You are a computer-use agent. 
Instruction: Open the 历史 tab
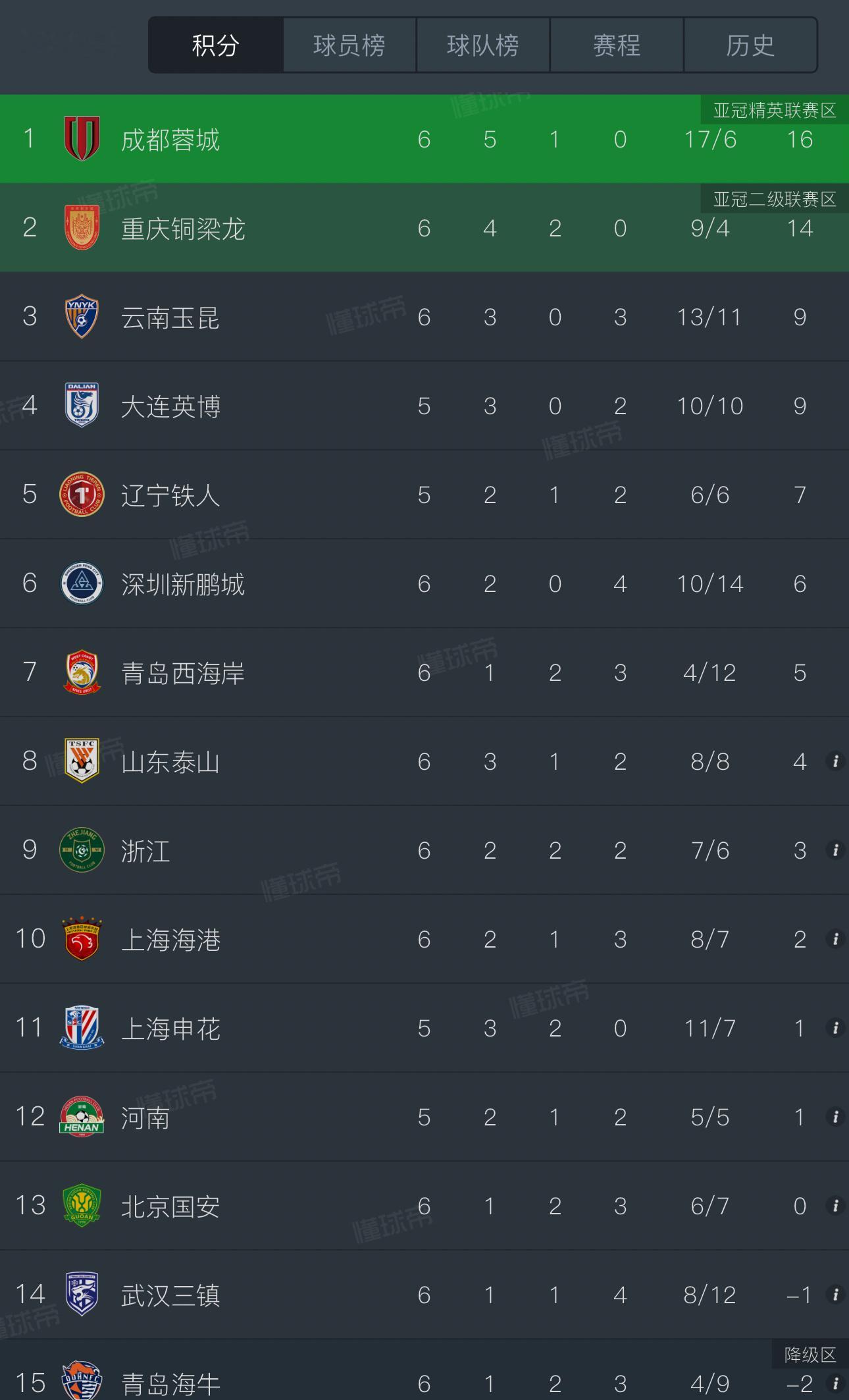750,45
